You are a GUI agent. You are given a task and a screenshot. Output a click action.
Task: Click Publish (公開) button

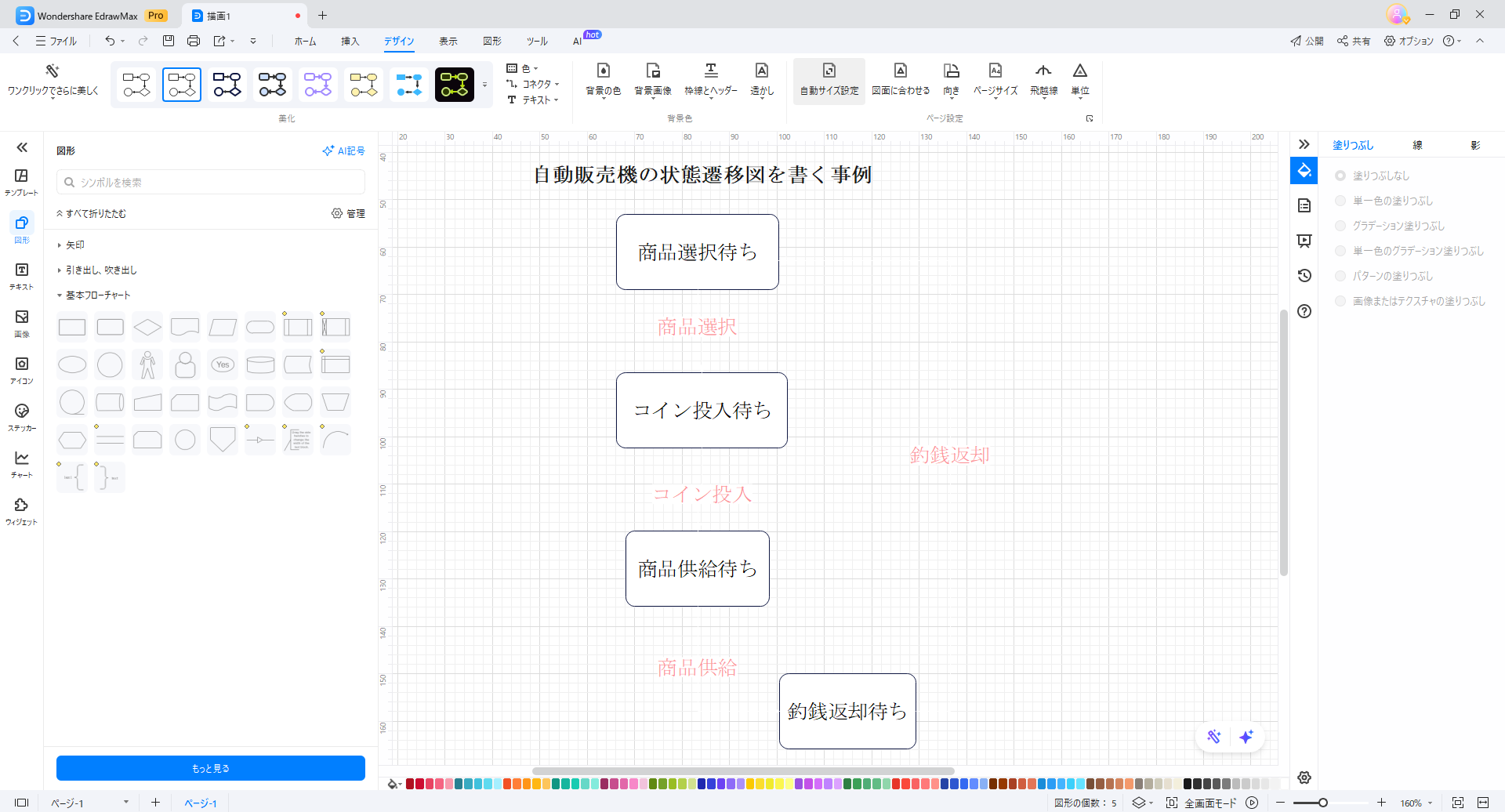1307,41
